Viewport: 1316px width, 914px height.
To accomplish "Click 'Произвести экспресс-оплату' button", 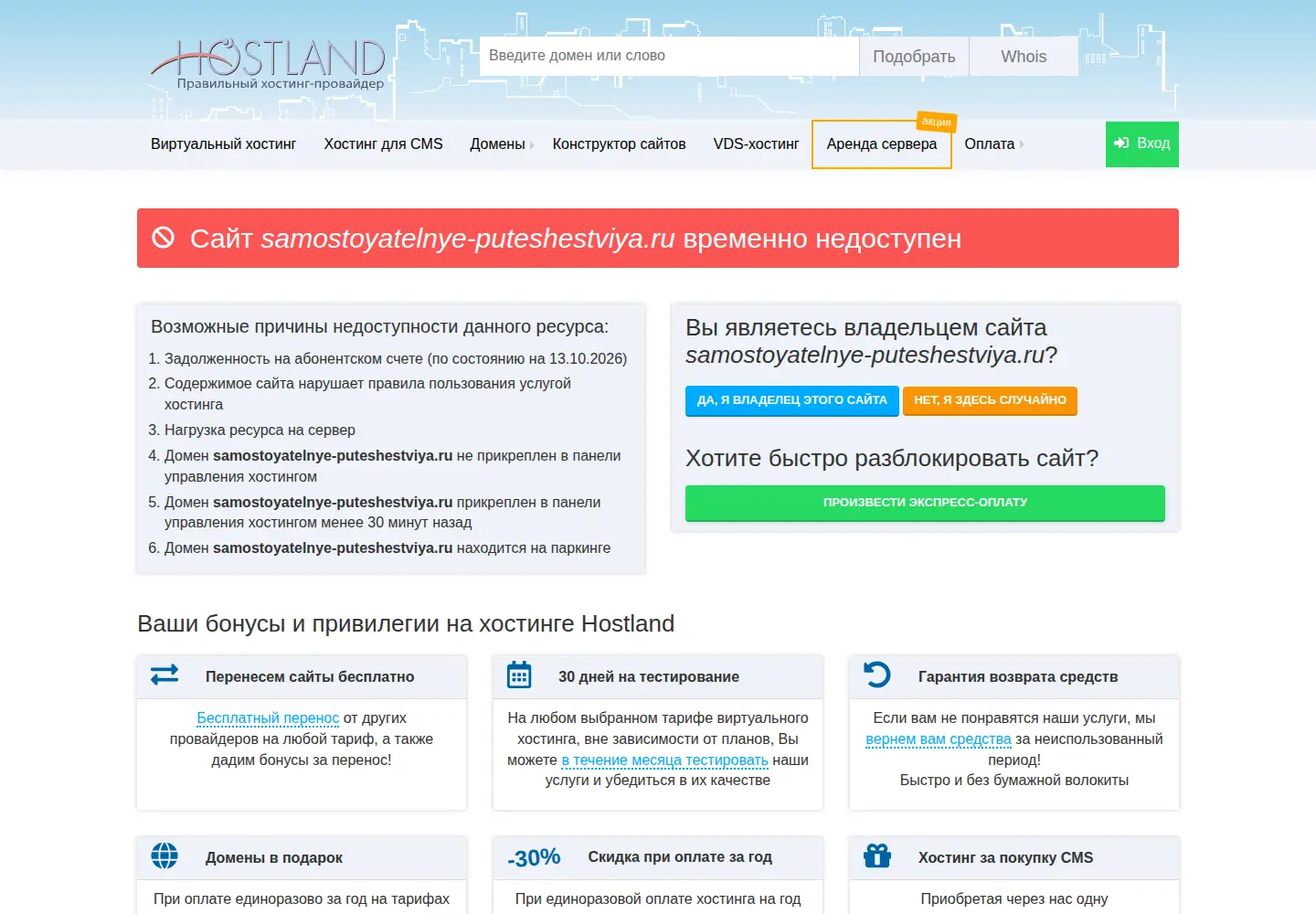I will click(925, 503).
